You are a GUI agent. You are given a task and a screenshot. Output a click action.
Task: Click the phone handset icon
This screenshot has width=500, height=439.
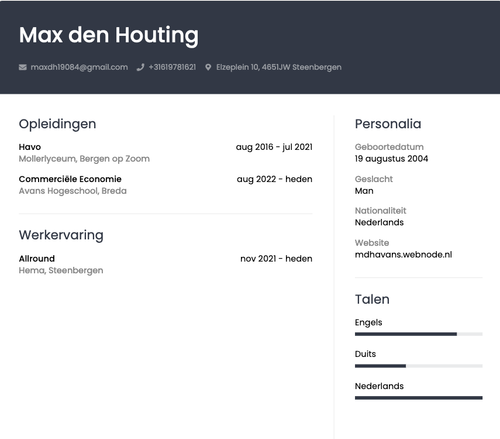pyautogui.click(x=140, y=67)
